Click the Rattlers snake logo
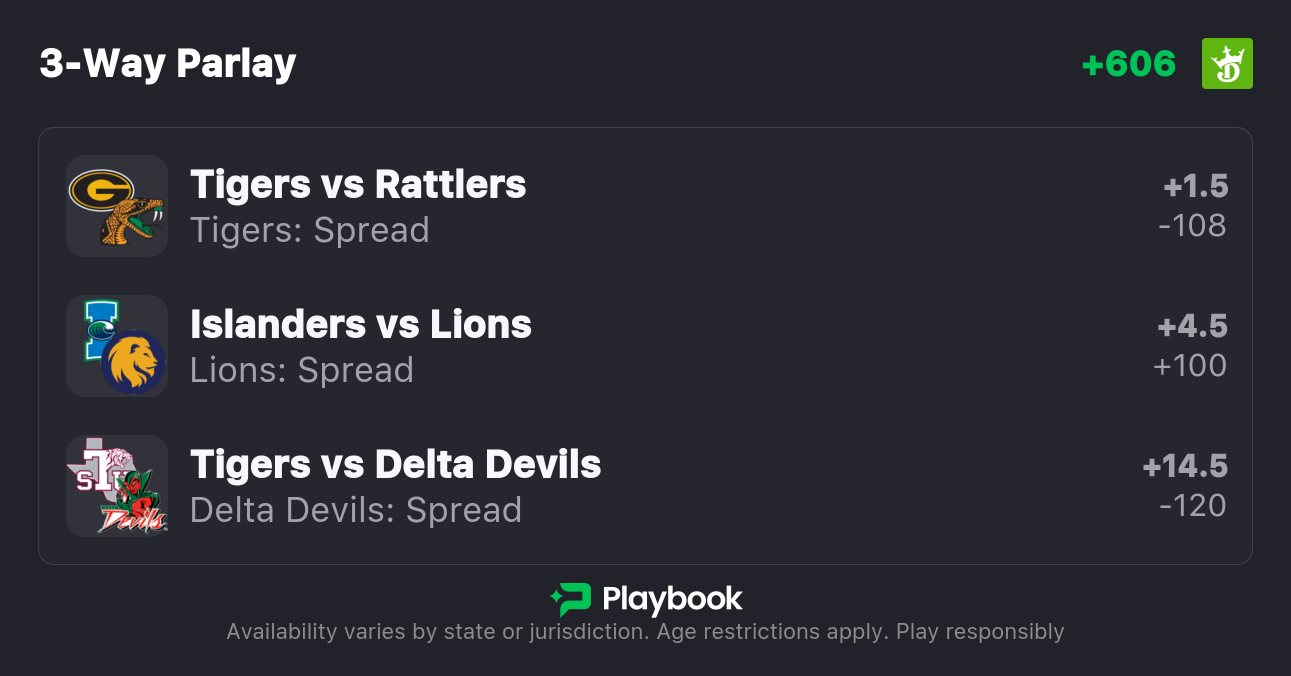Screen dimensions: 1291x676 [133, 222]
